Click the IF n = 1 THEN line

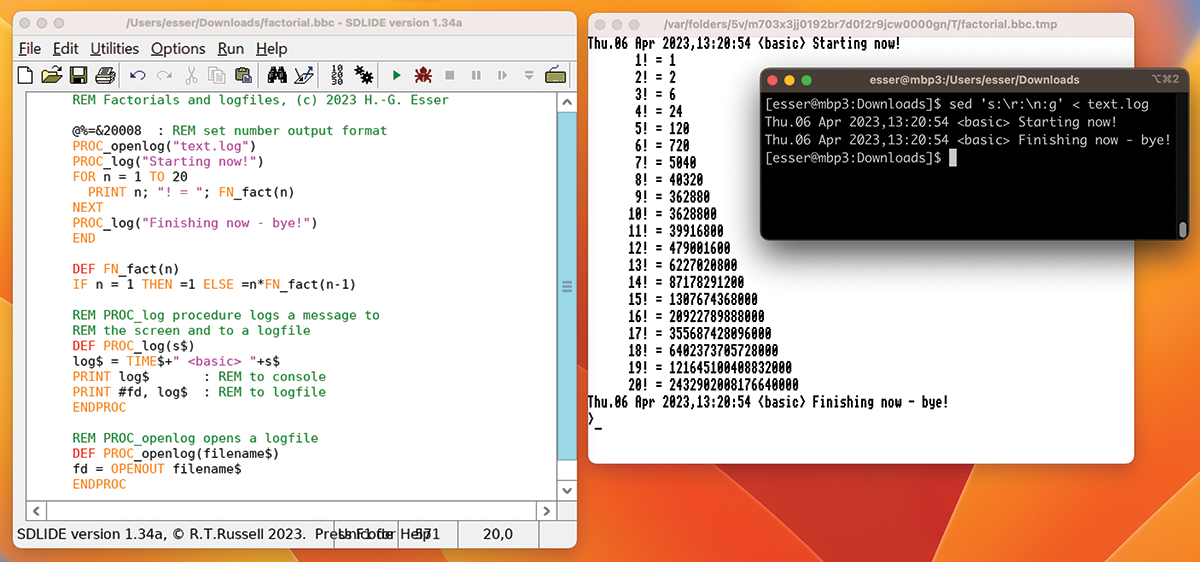coord(214,285)
